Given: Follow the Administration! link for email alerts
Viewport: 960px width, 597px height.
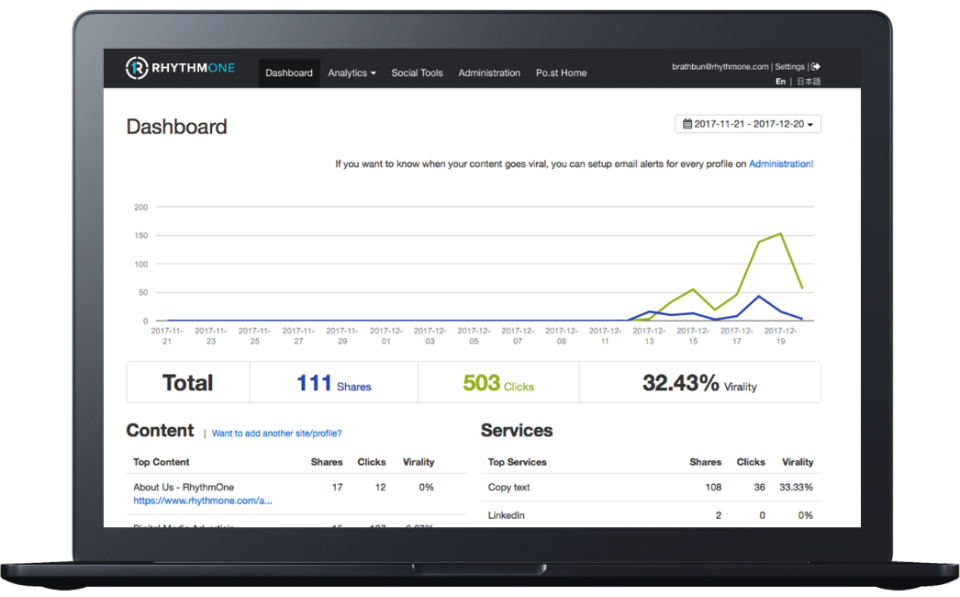Looking at the screenshot, I should pyautogui.click(x=781, y=164).
